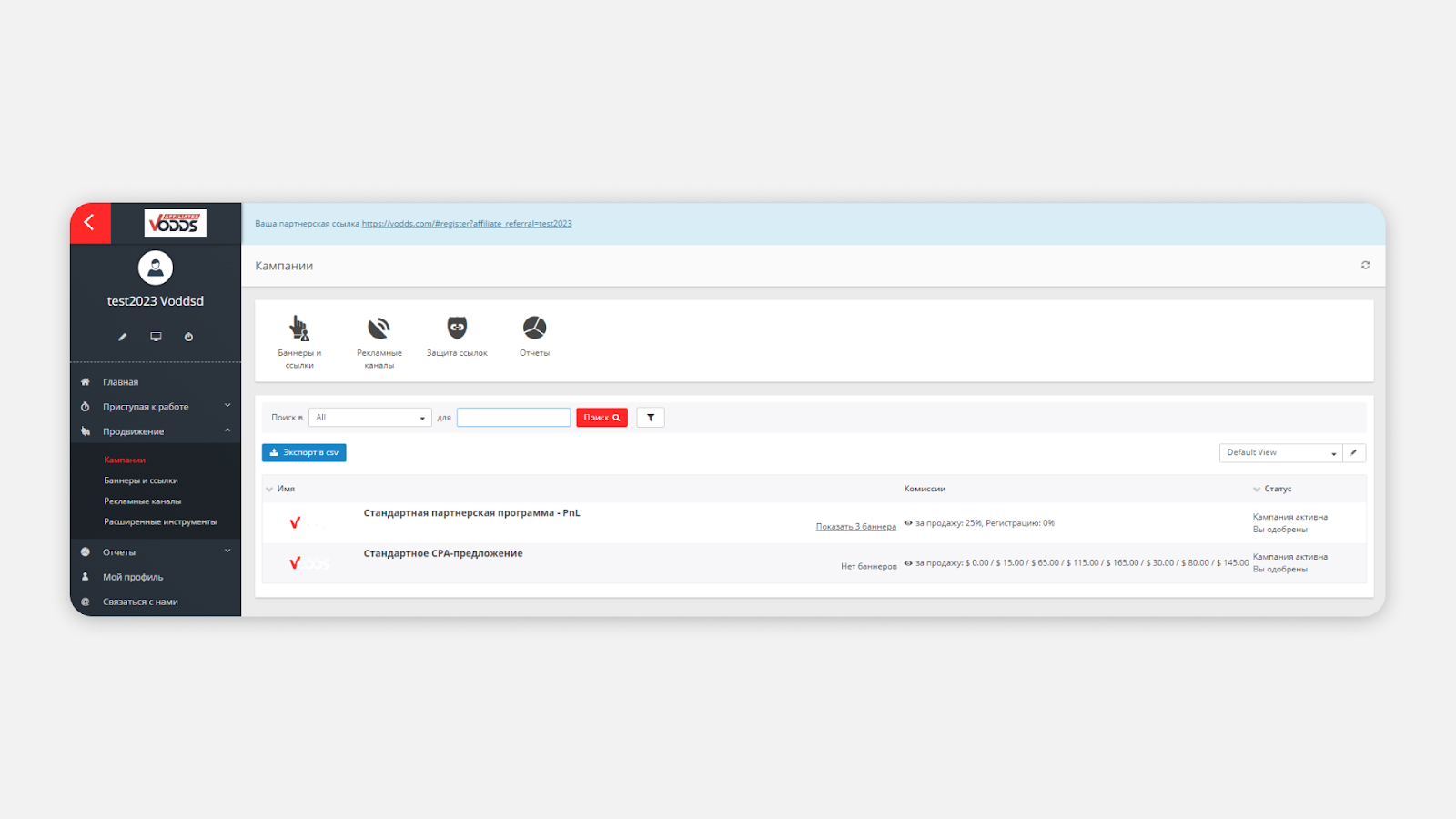Click the CPA campaign logo thumbnail
The height and width of the screenshot is (819, 1456).
308,563
